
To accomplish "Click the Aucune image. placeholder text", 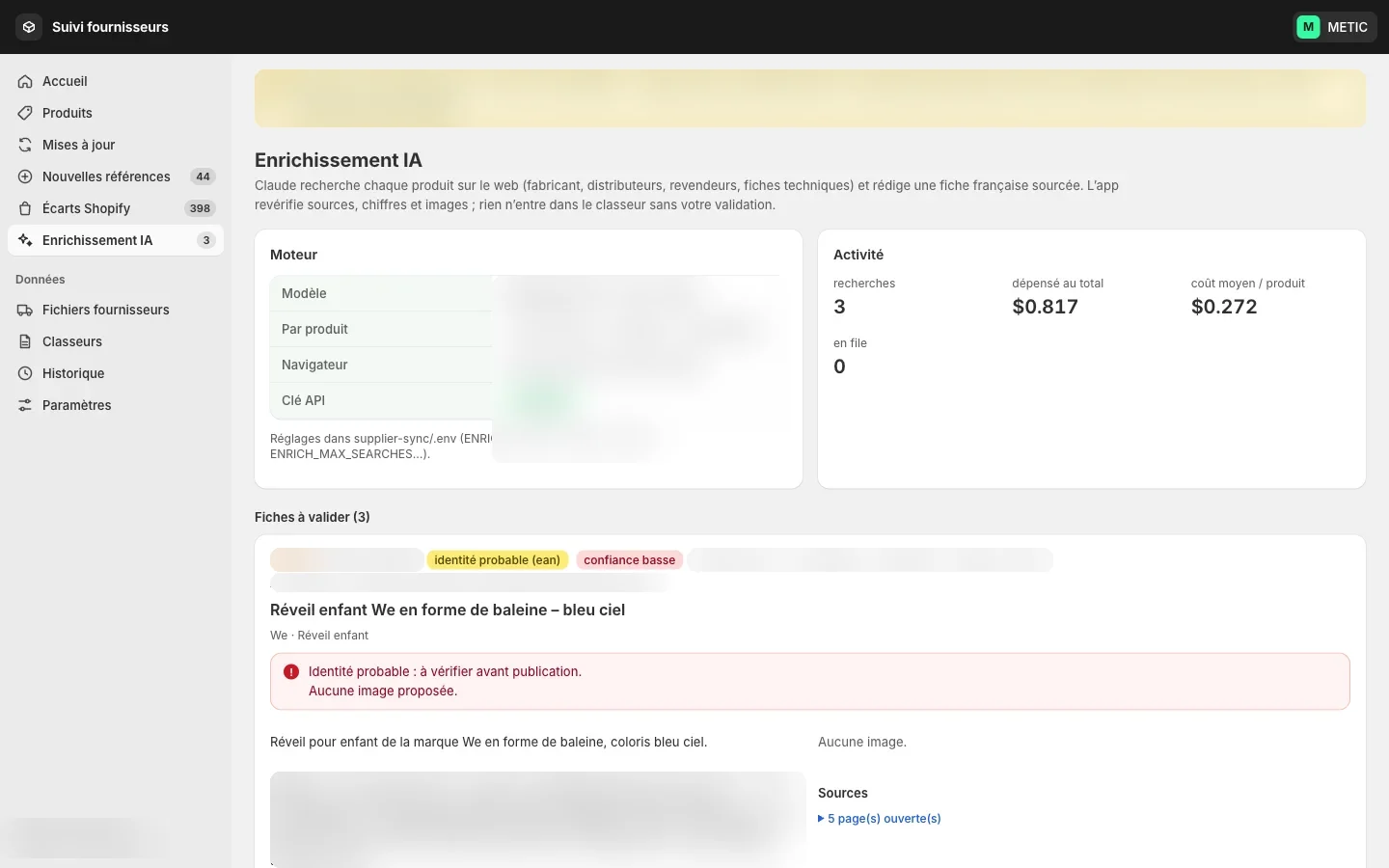I will [x=862, y=742].
